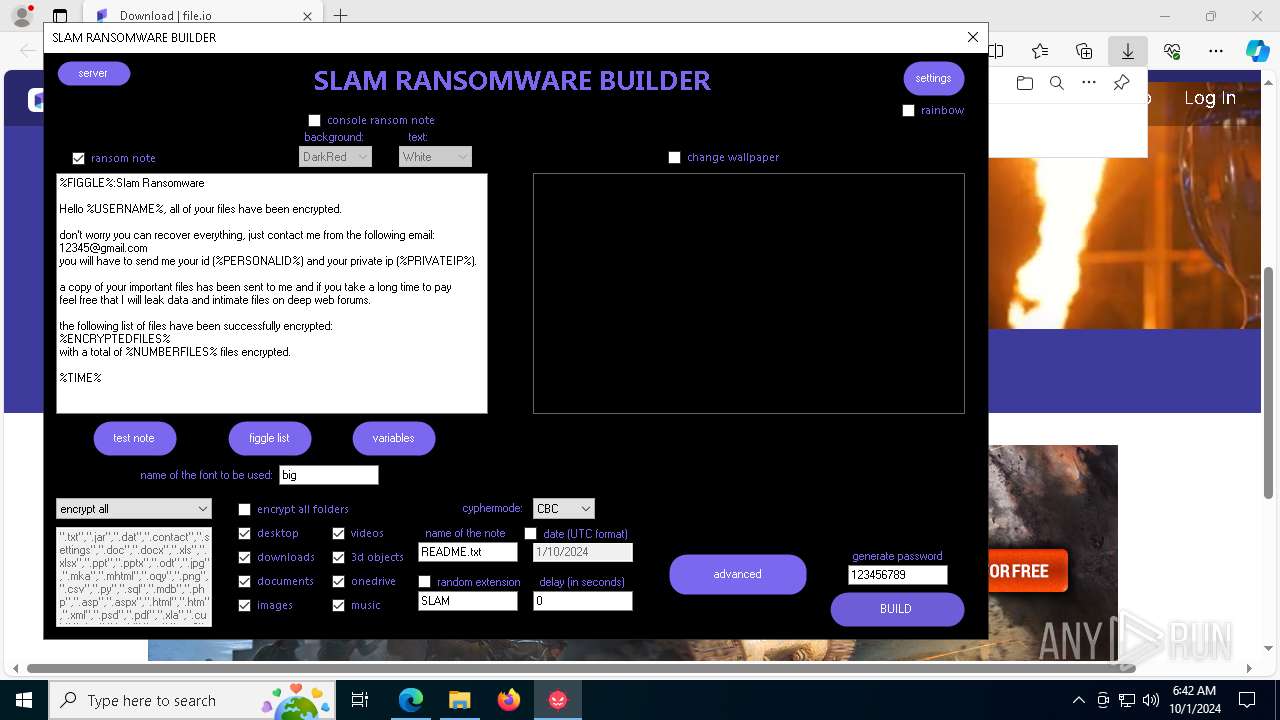
Task: Open File Explorer from the taskbar
Action: pos(460,700)
